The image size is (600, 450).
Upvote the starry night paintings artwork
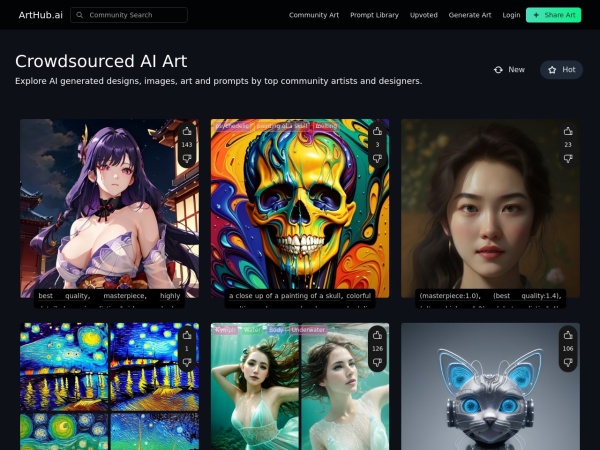point(187,335)
